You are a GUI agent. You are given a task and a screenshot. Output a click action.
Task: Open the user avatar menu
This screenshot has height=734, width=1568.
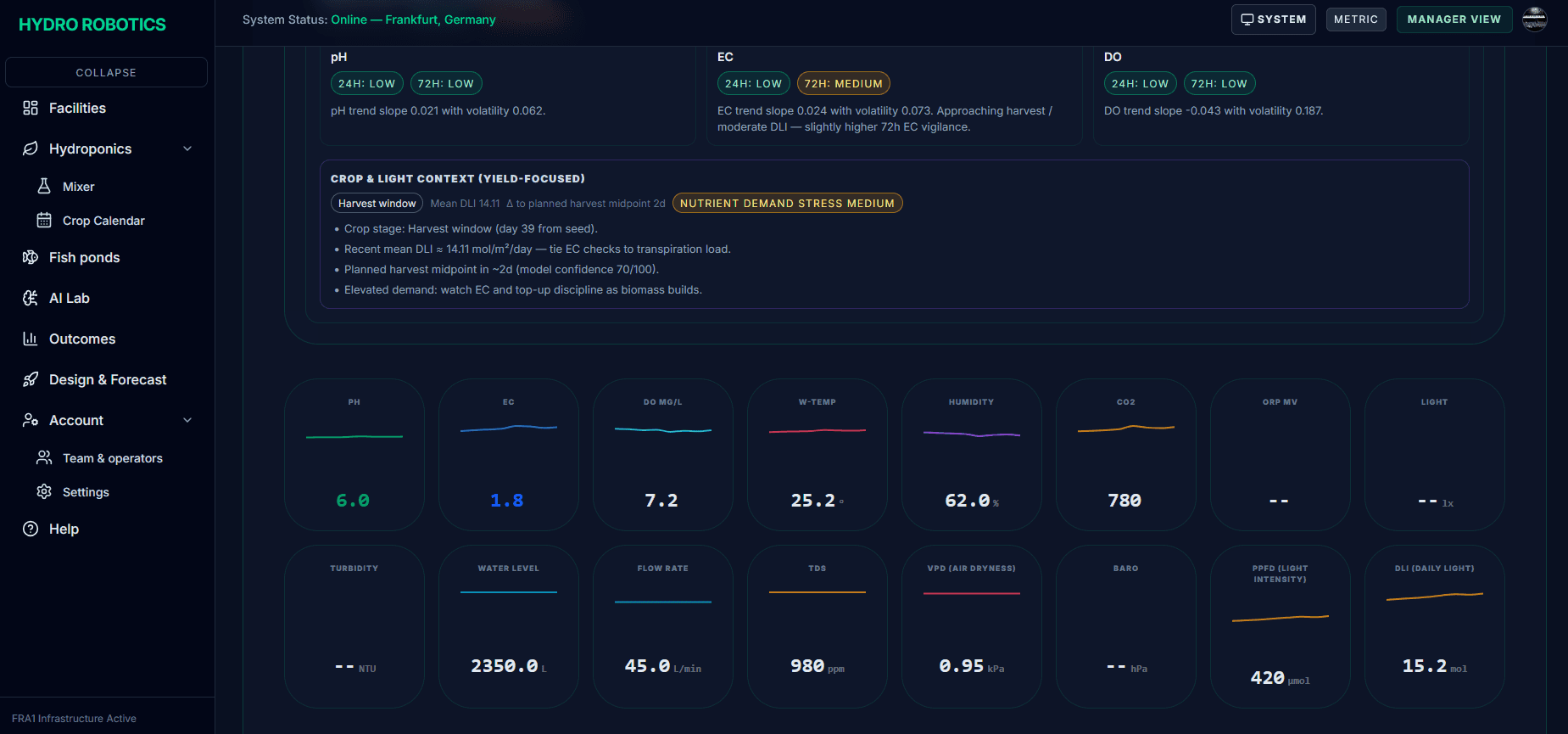(1535, 19)
